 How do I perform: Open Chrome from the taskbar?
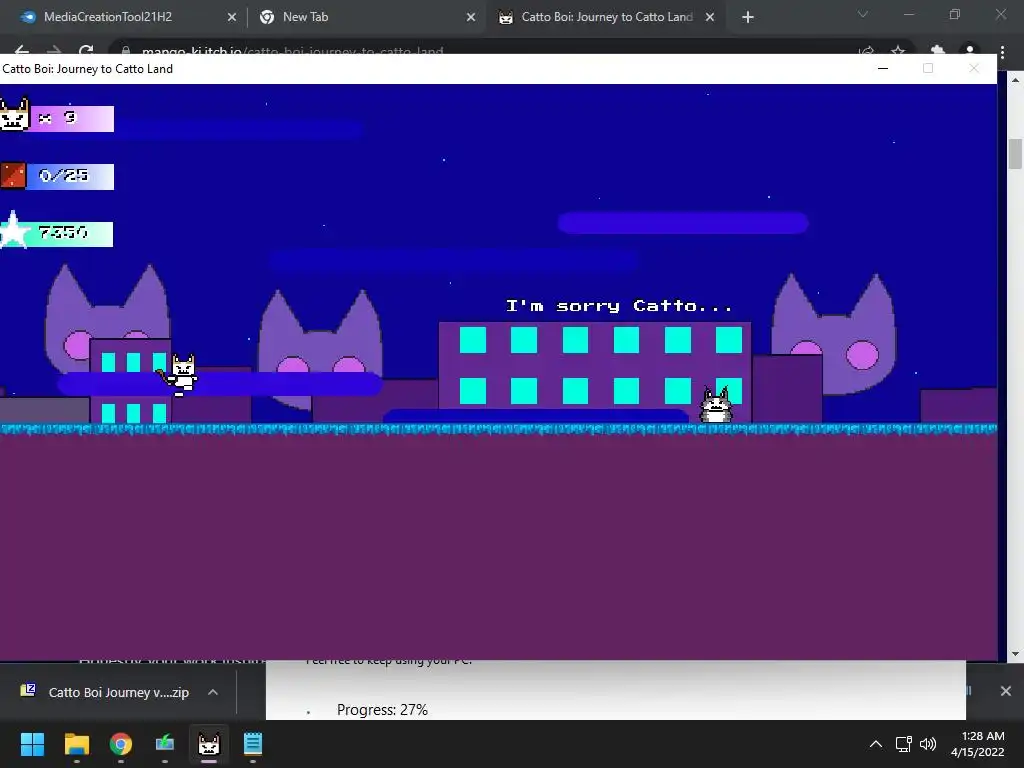click(x=121, y=744)
